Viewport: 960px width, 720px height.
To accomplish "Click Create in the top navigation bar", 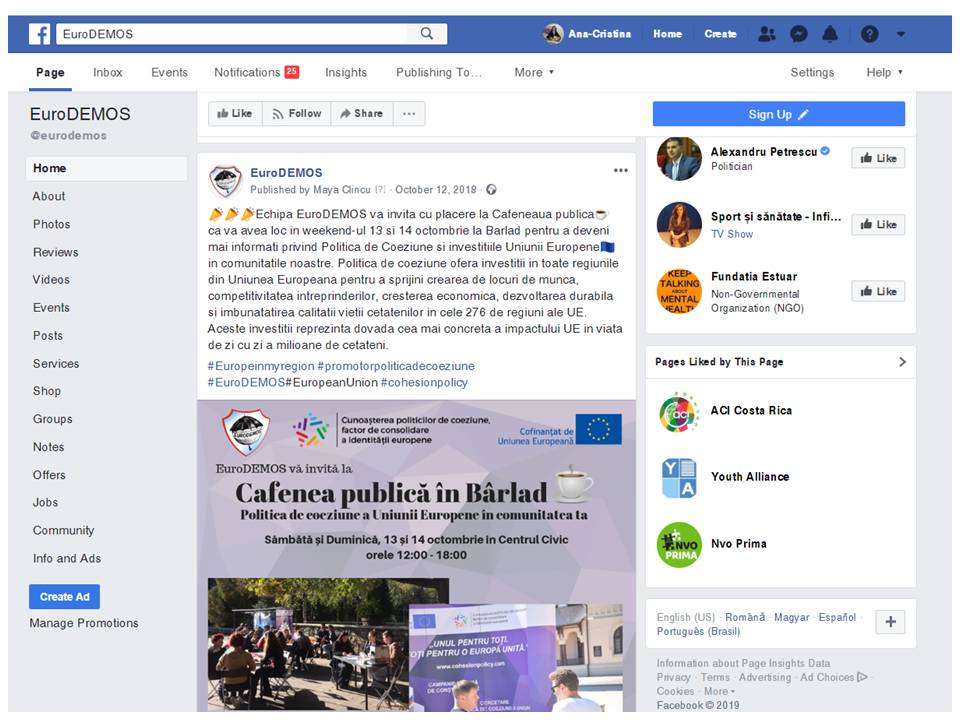I will [x=720, y=34].
